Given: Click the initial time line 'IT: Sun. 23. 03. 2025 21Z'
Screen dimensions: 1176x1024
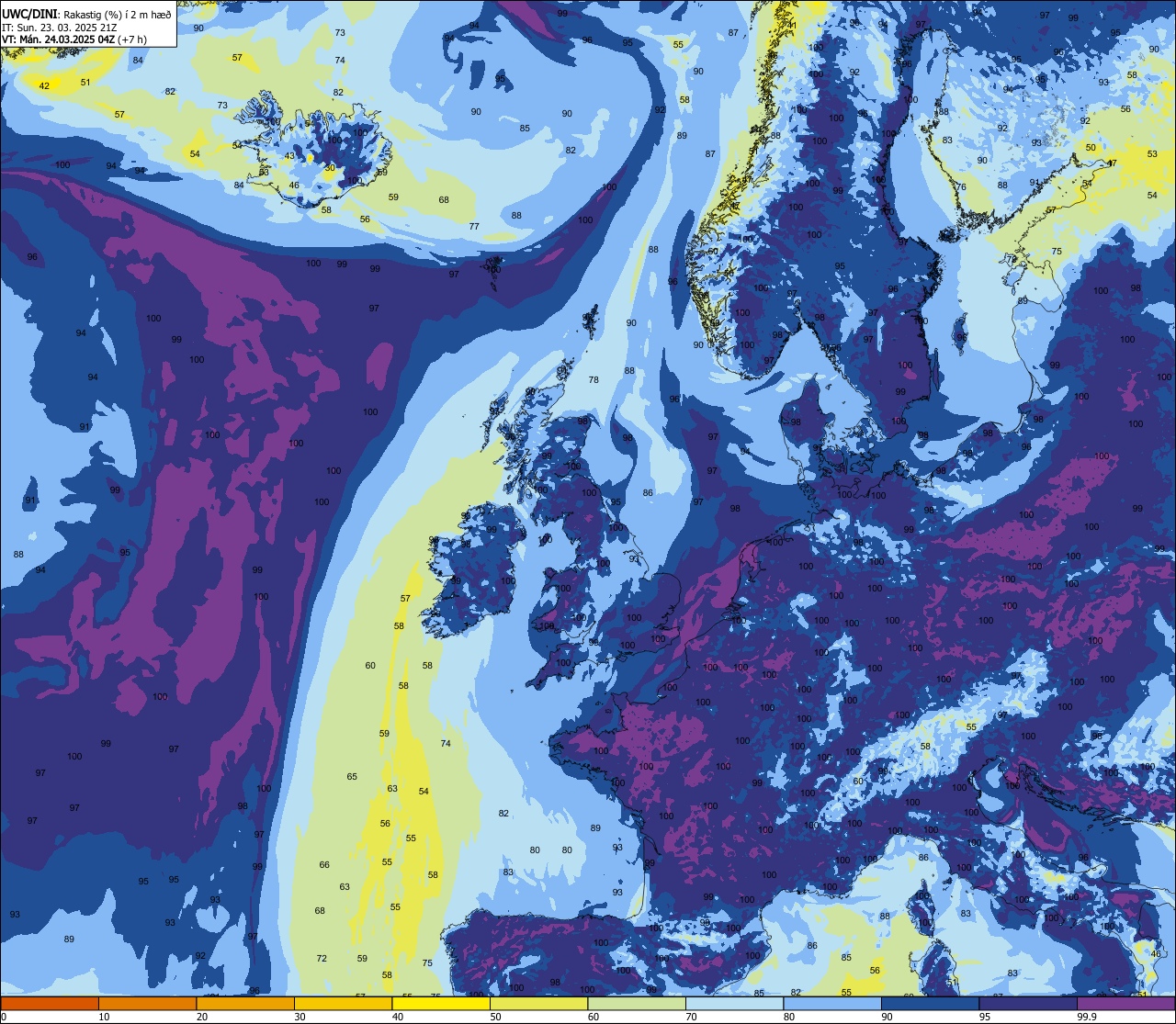Looking at the screenshot, I should point(58,27).
